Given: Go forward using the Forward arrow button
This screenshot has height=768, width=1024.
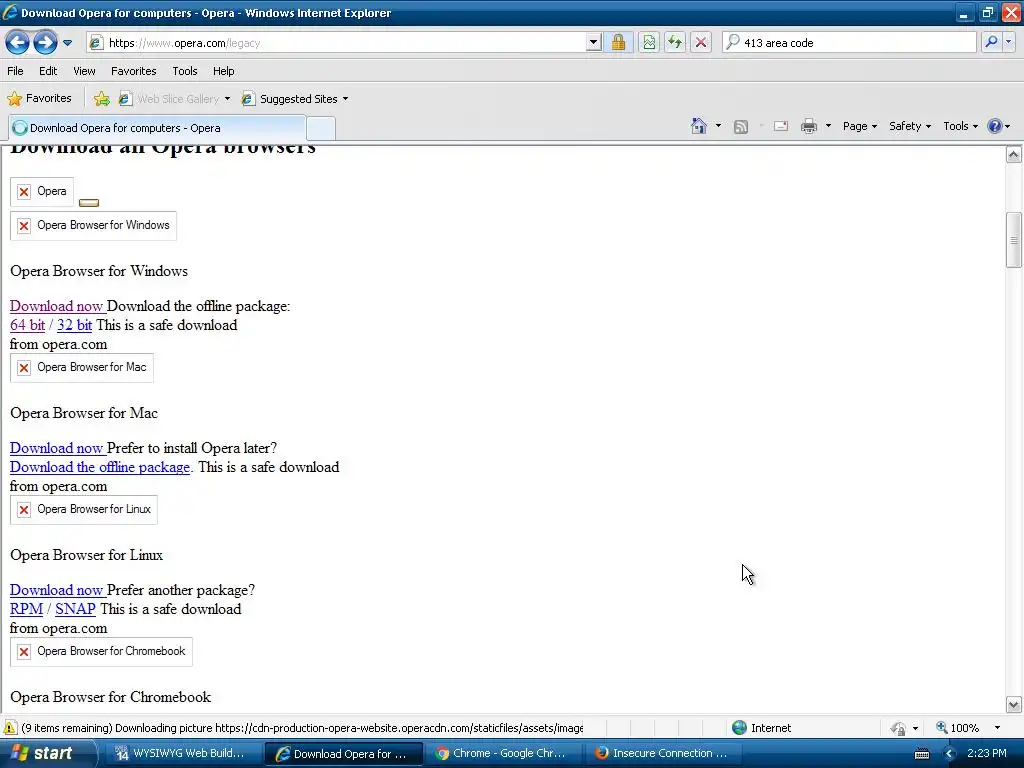Looking at the screenshot, I should 45,43.
